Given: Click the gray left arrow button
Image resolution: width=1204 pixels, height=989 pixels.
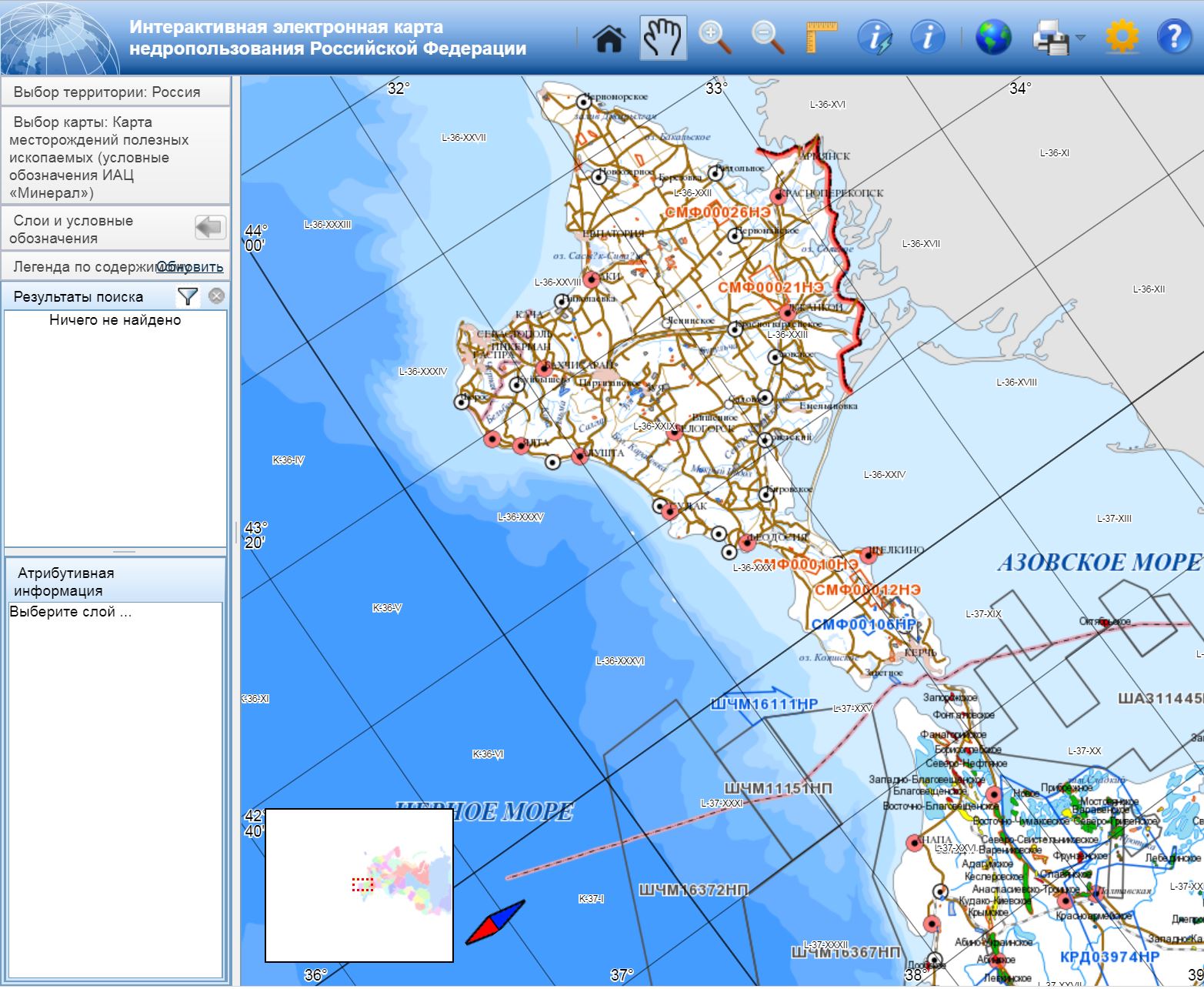Looking at the screenshot, I should [209, 228].
